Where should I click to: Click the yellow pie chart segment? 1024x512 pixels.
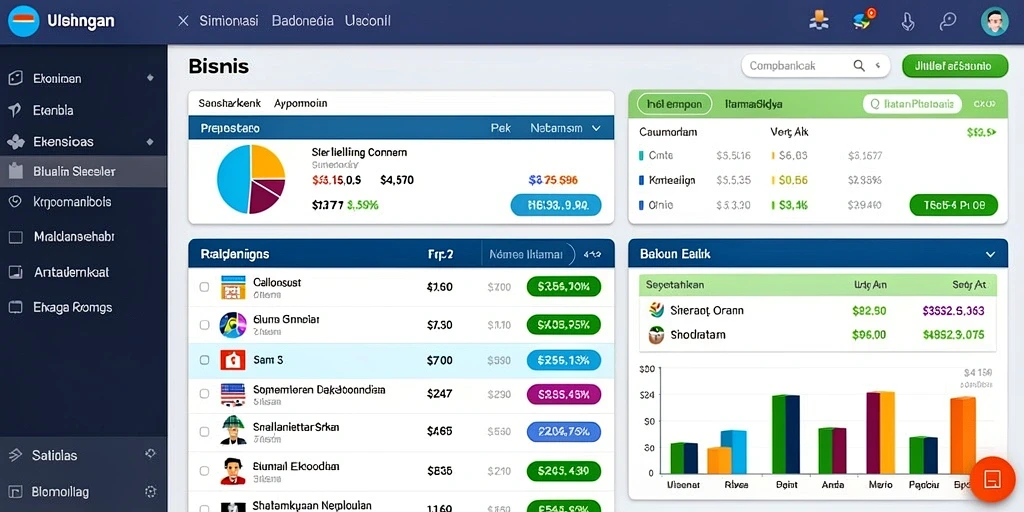point(266,162)
